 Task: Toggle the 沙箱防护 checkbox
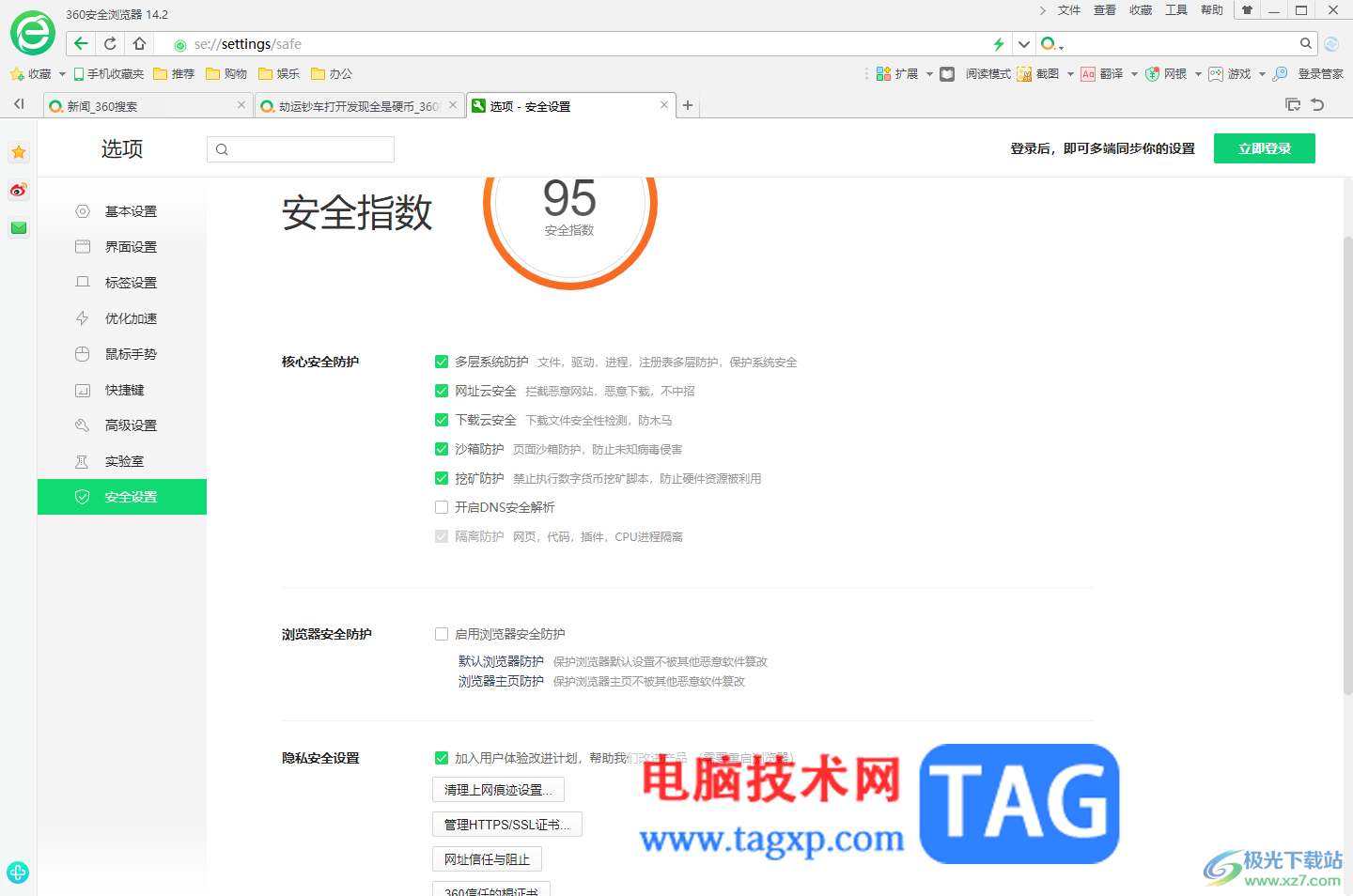(x=442, y=449)
